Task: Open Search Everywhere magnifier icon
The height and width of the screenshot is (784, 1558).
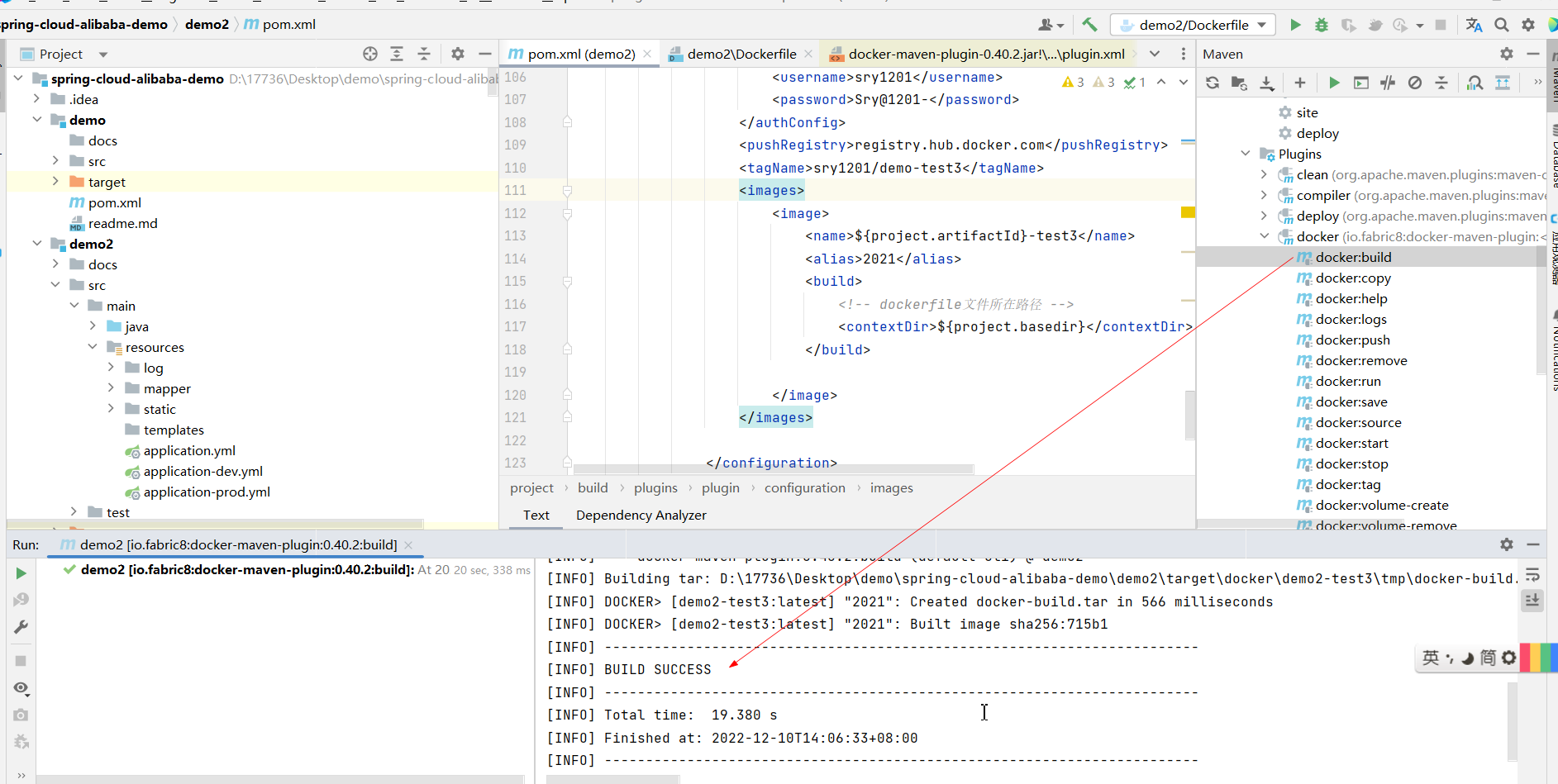Action: pyautogui.click(x=1502, y=25)
